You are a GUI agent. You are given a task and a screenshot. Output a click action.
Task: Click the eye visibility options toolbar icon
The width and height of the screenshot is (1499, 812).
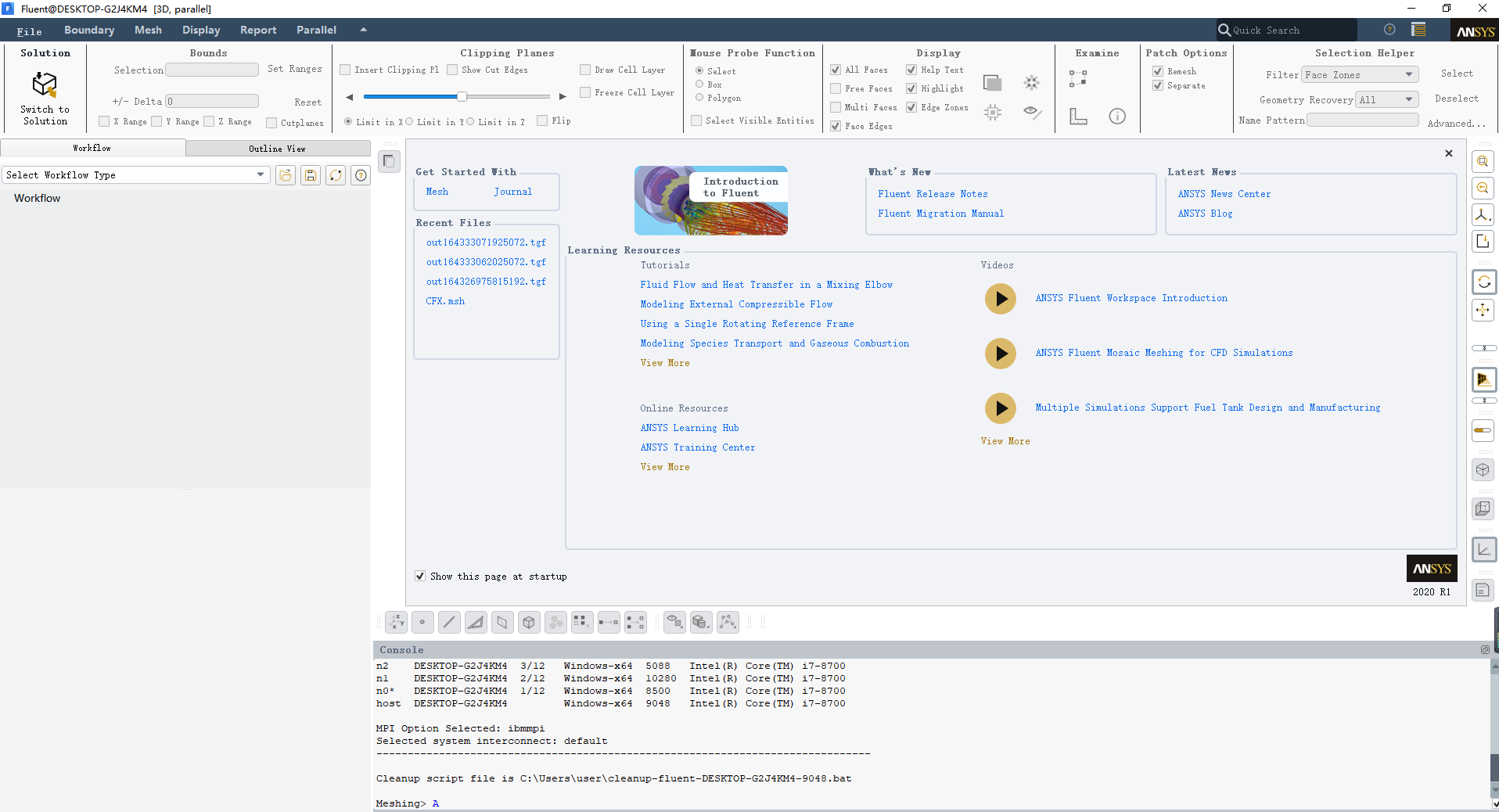pyautogui.click(x=674, y=622)
